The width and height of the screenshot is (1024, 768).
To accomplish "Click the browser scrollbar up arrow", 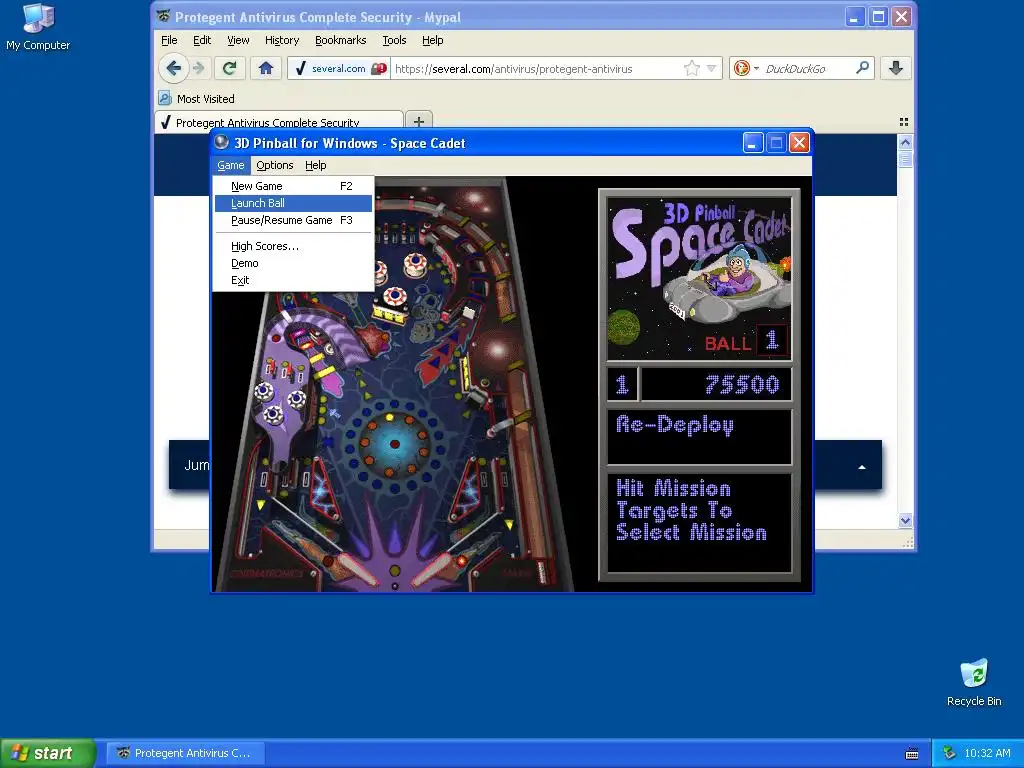I will 905,142.
